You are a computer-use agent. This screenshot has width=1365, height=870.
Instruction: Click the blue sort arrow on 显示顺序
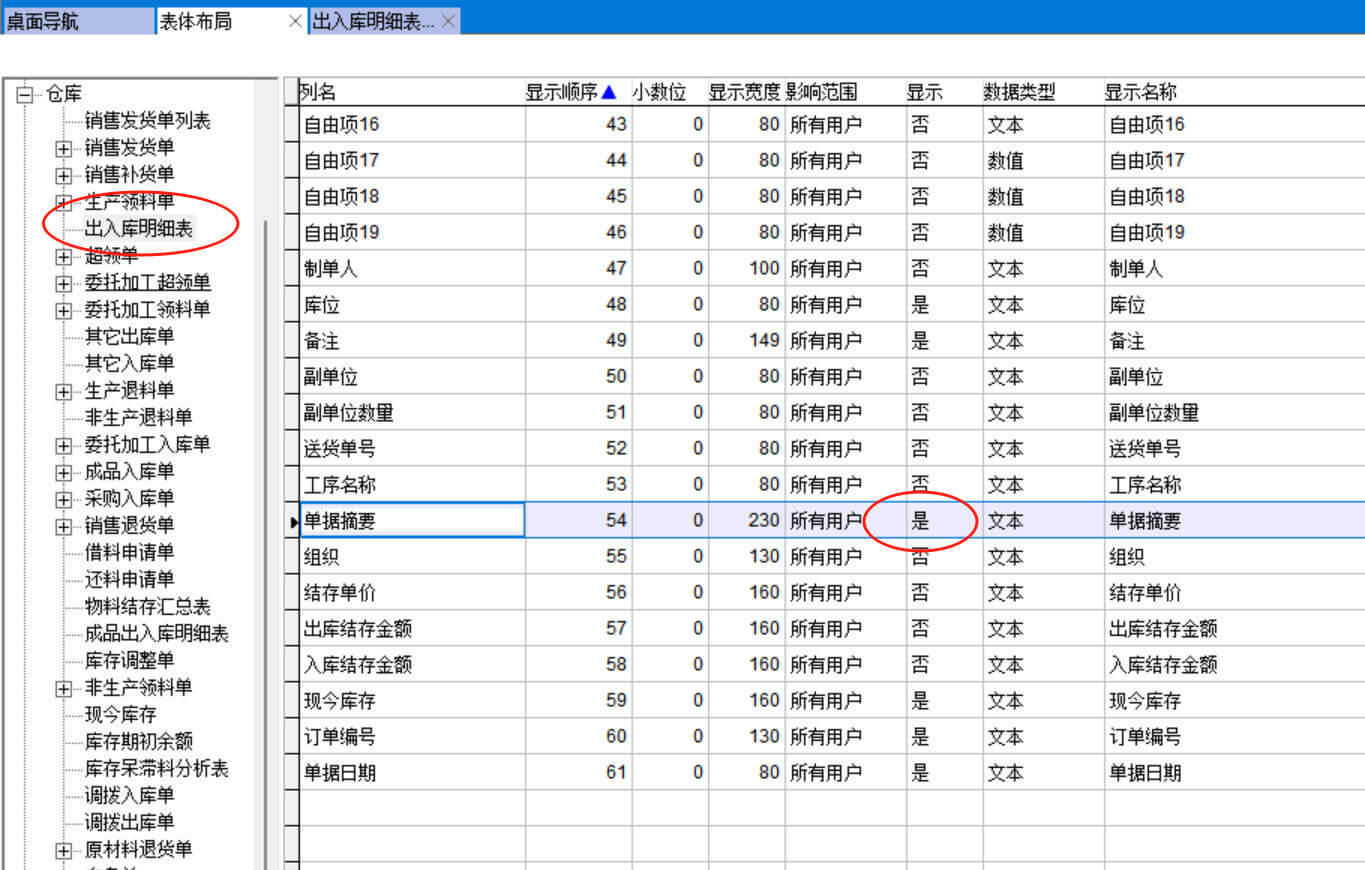pyautogui.click(x=608, y=93)
